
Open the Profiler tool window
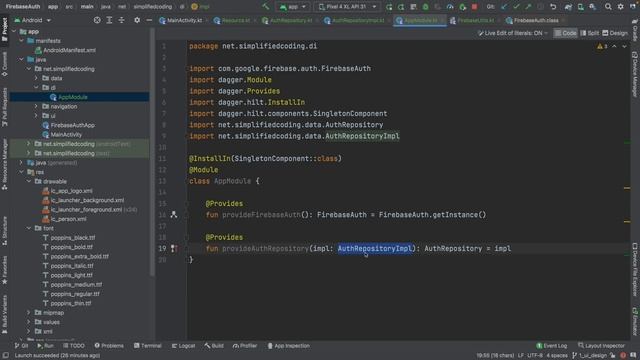click(x=245, y=346)
